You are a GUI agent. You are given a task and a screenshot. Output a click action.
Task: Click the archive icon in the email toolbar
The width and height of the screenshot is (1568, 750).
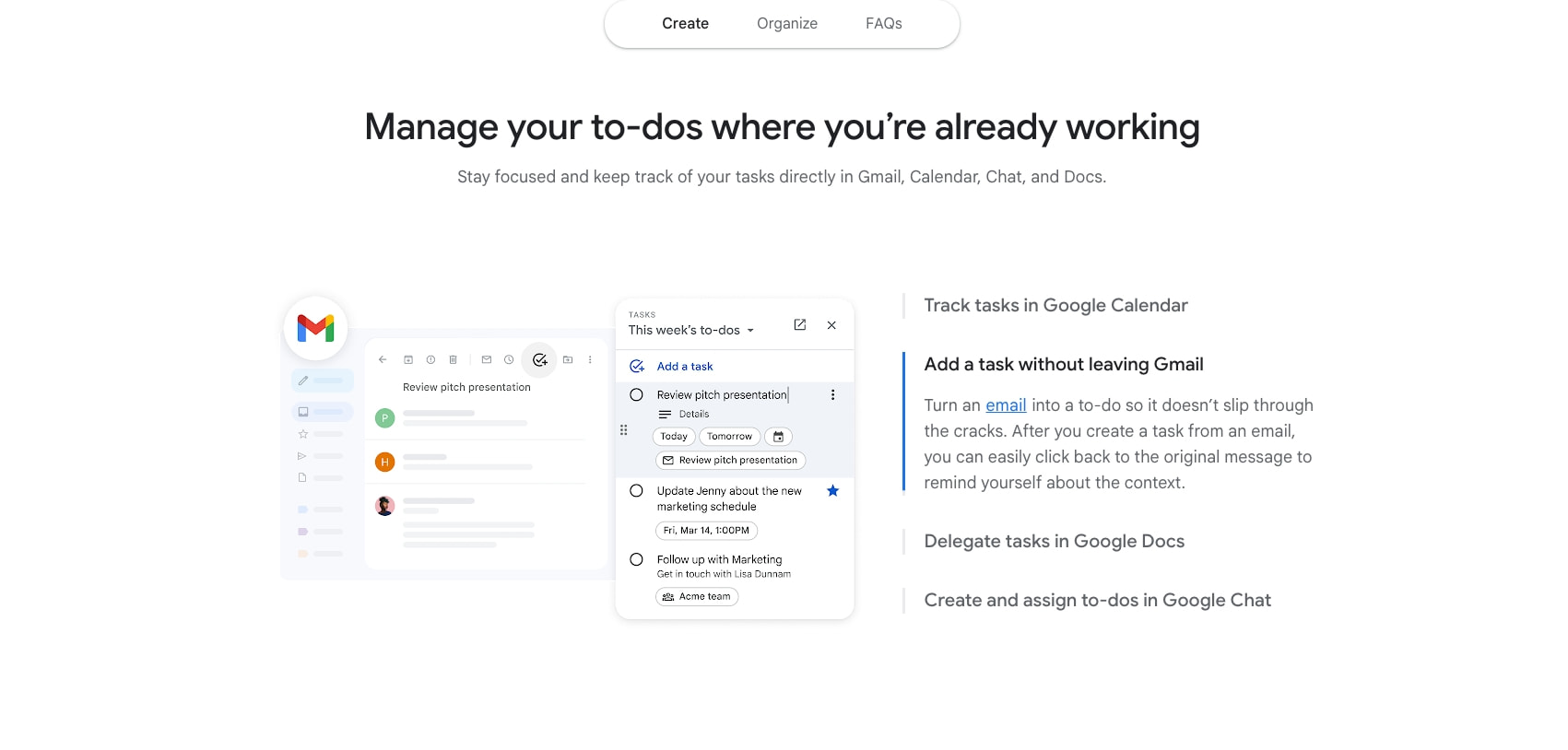[408, 360]
